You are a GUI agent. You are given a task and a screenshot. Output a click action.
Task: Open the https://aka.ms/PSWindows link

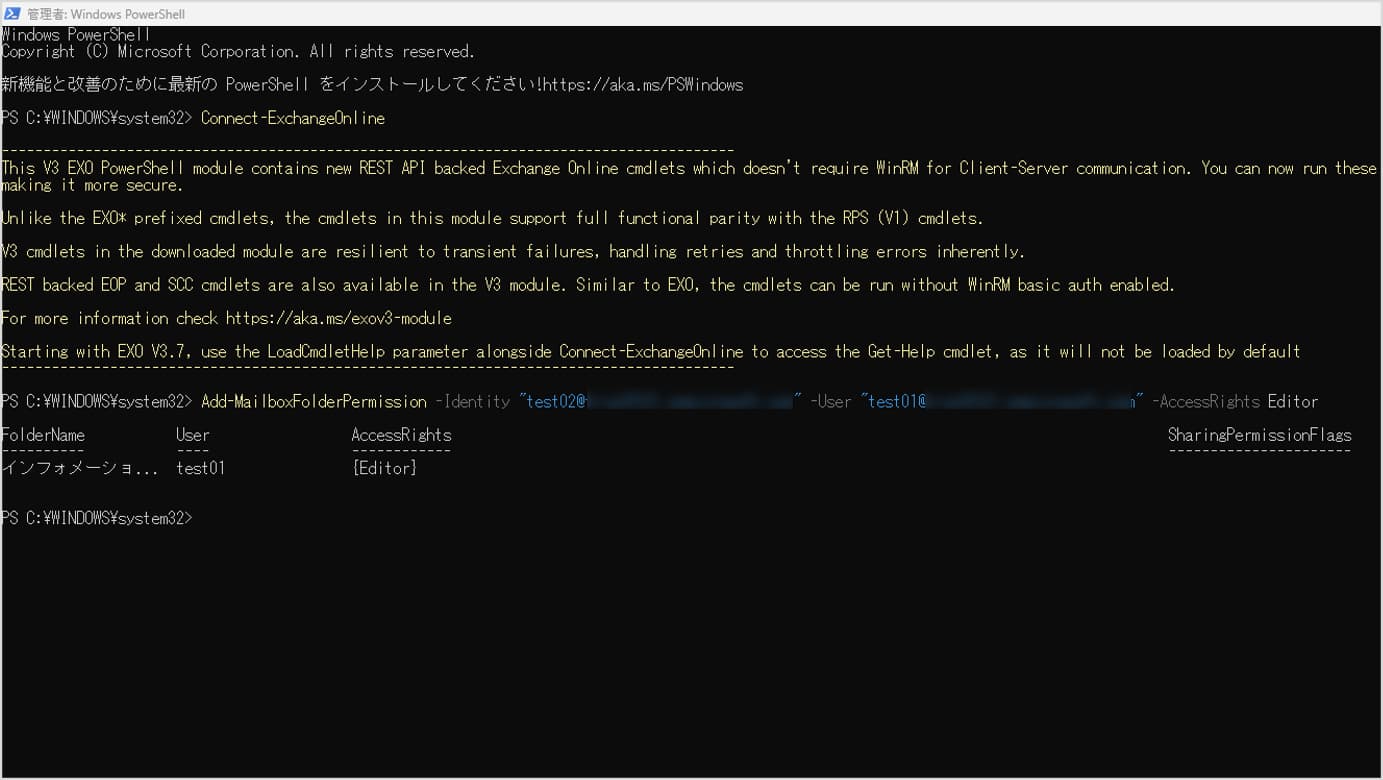[x=643, y=85]
